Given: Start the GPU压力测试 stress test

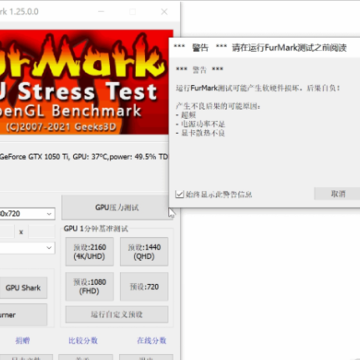Looking at the screenshot, I should coord(117,207).
